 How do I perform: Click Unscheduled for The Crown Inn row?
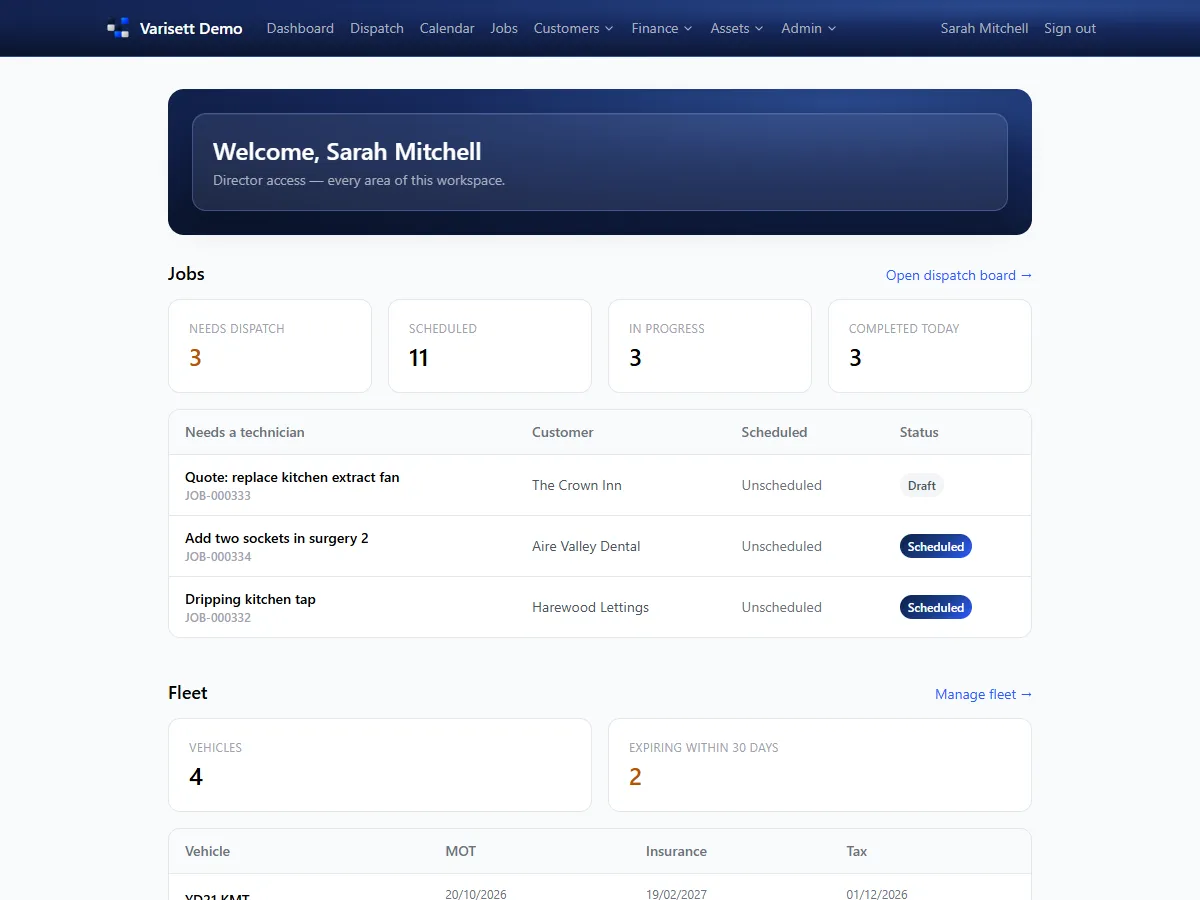(x=782, y=485)
